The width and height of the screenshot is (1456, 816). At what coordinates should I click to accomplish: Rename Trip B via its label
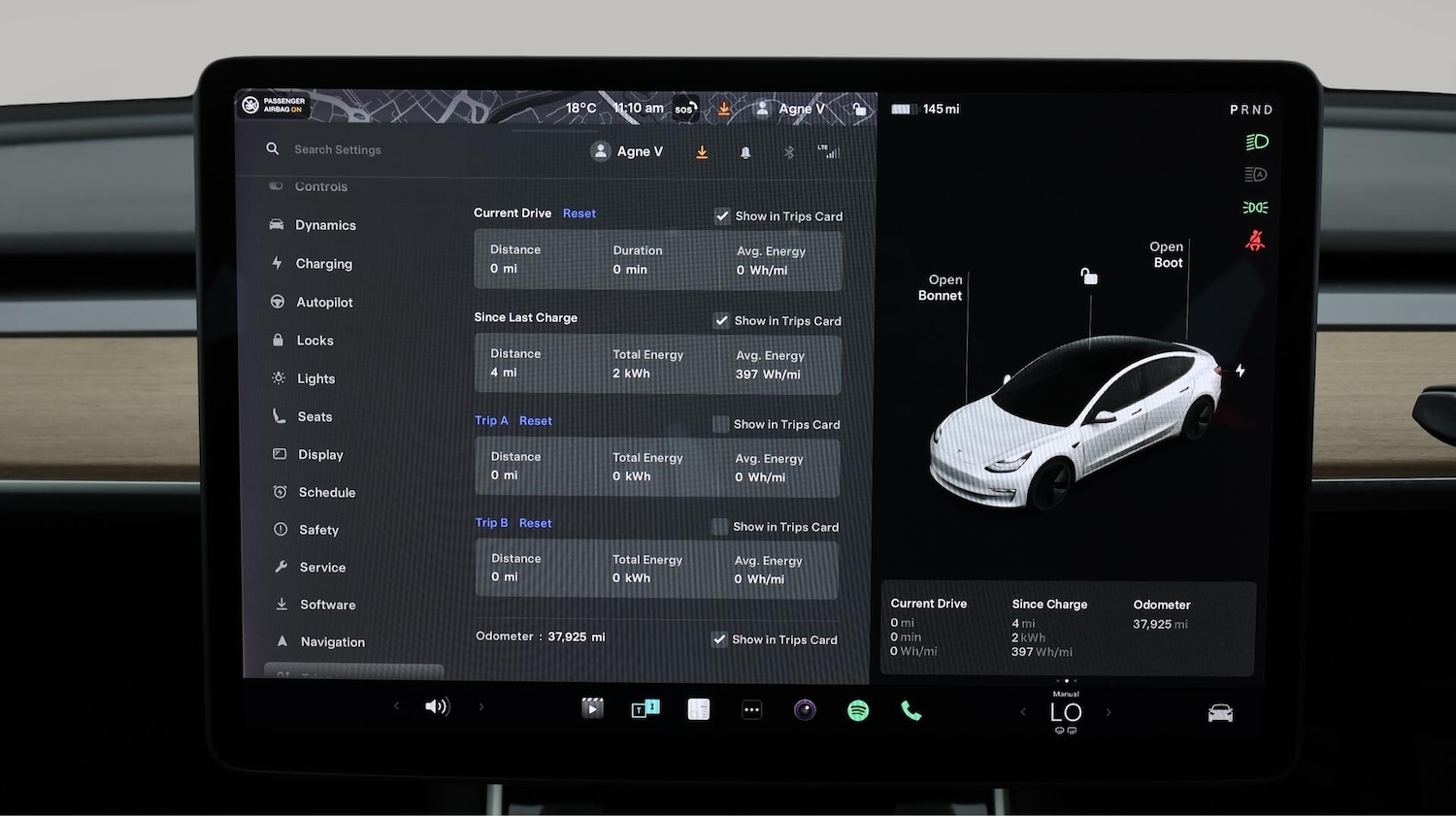491,523
